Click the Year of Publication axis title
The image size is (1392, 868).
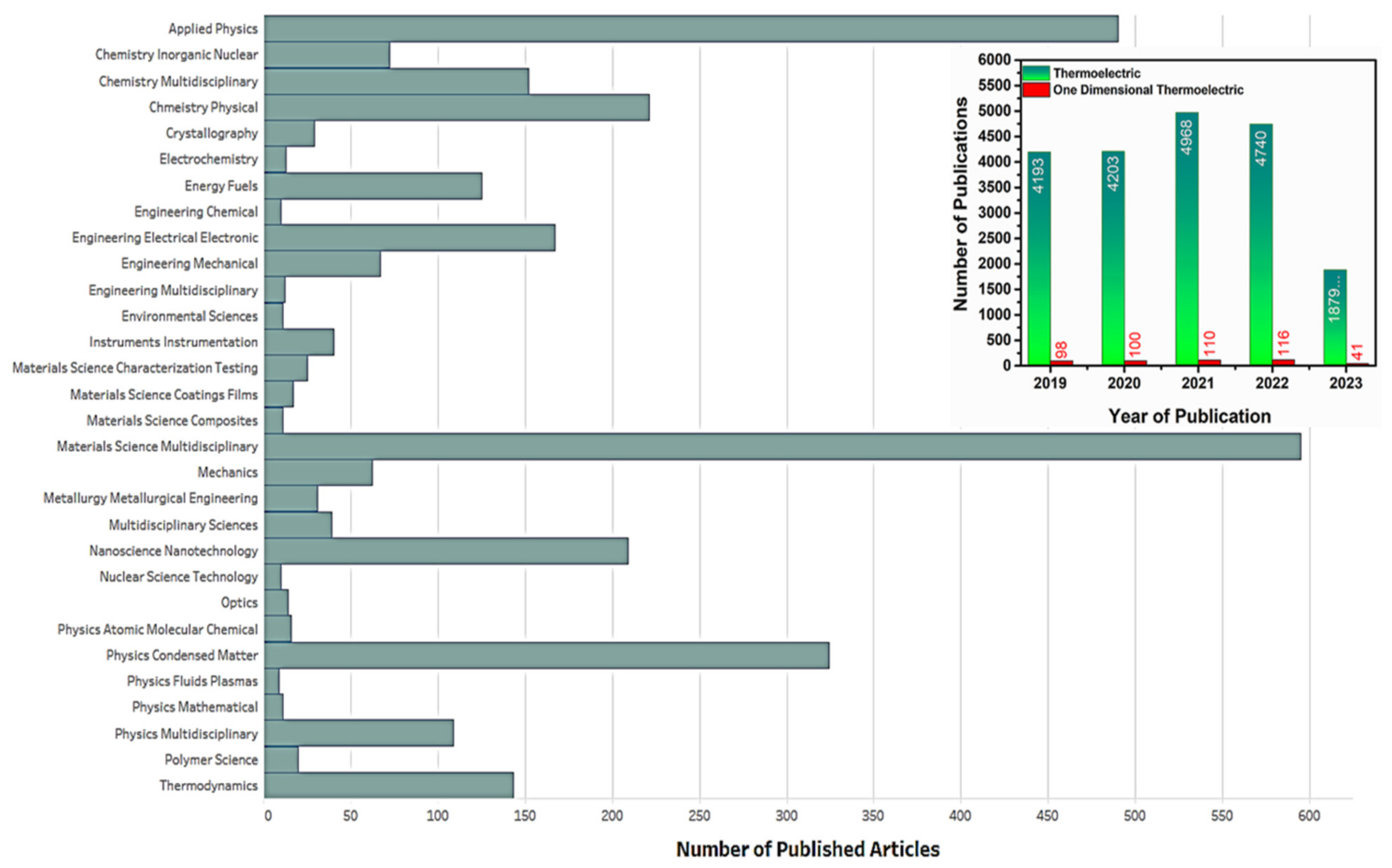click(1189, 416)
